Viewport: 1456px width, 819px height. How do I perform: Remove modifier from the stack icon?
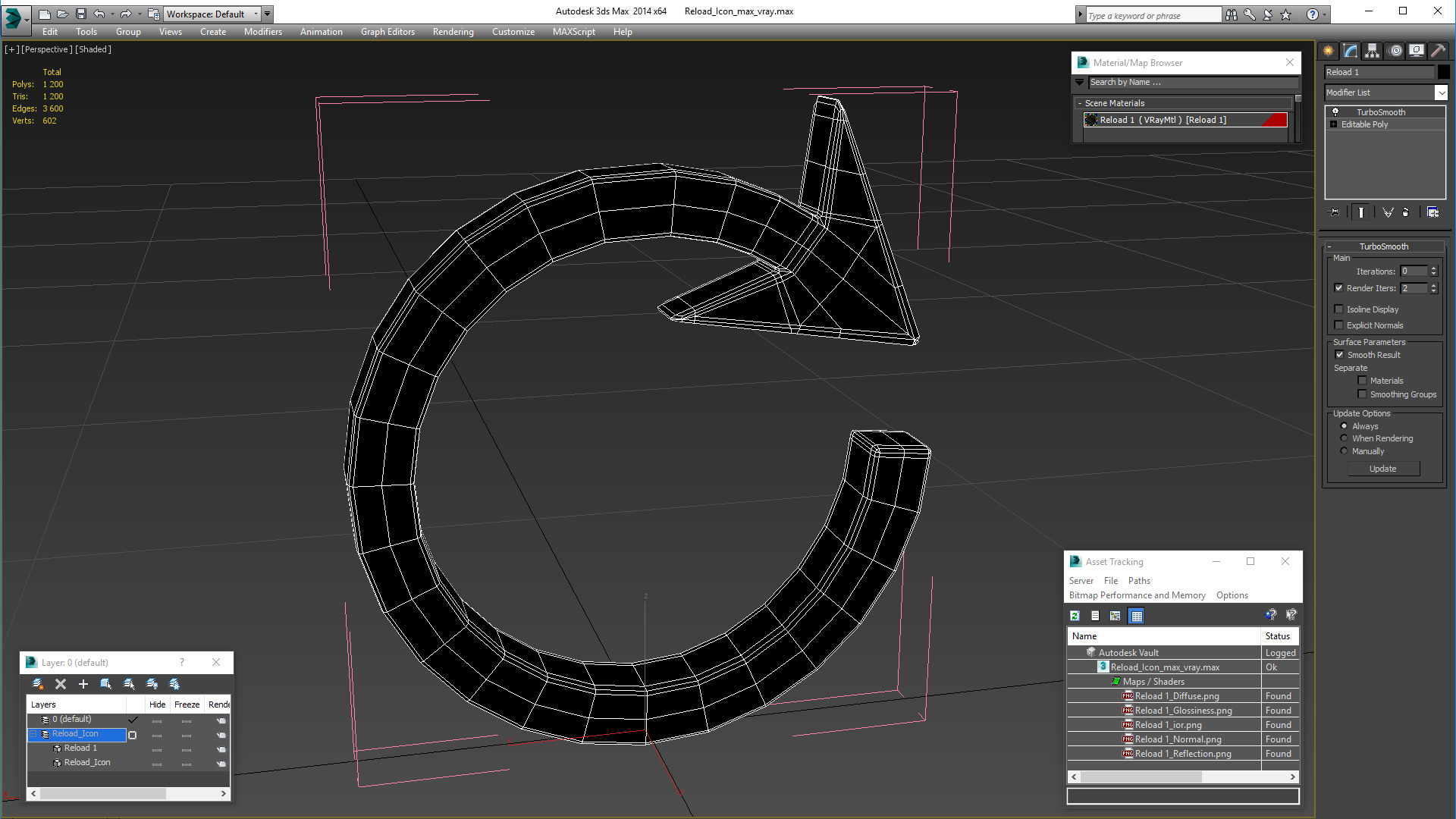(1406, 212)
